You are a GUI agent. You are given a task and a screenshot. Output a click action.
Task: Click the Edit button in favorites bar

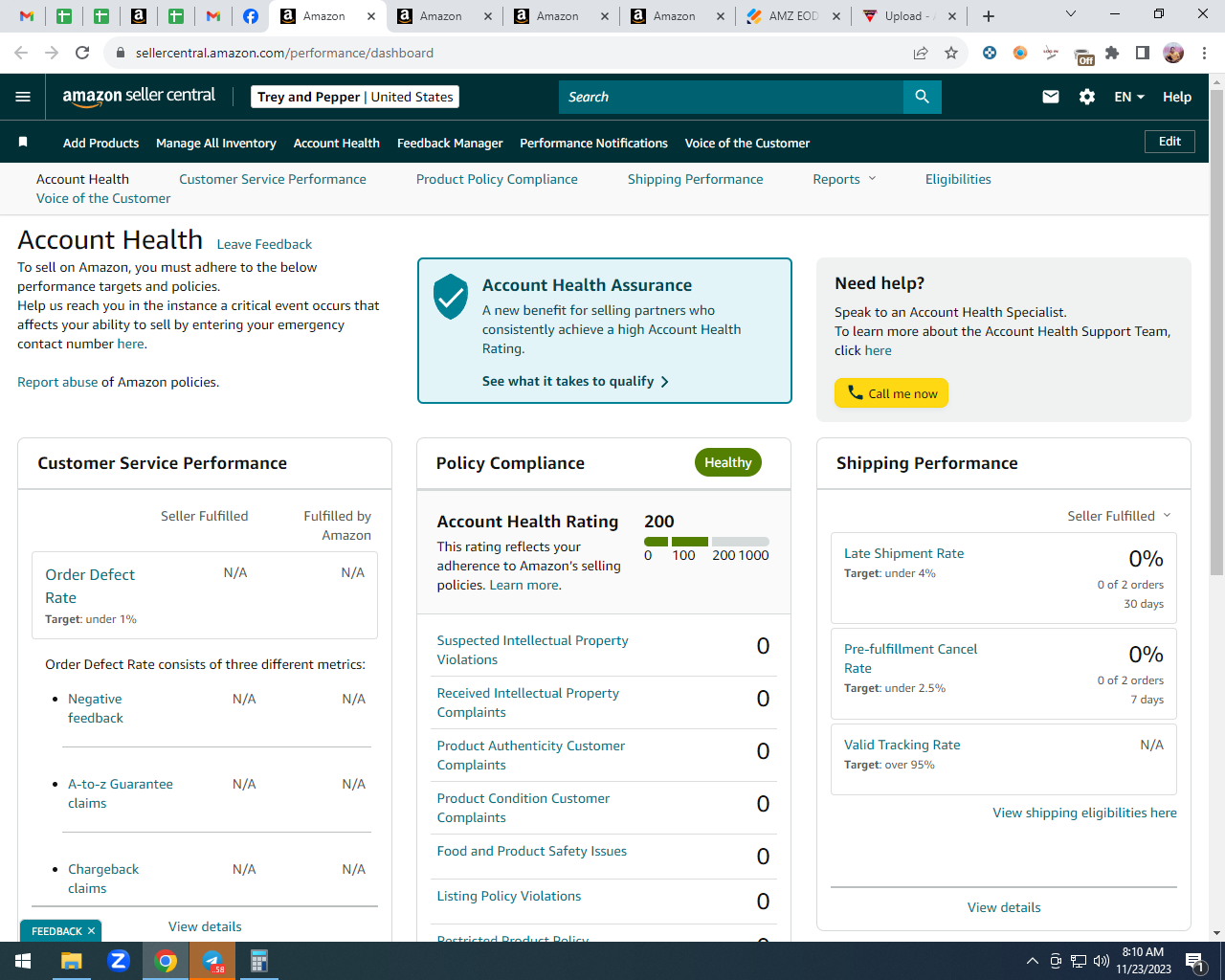point(1169,142)
